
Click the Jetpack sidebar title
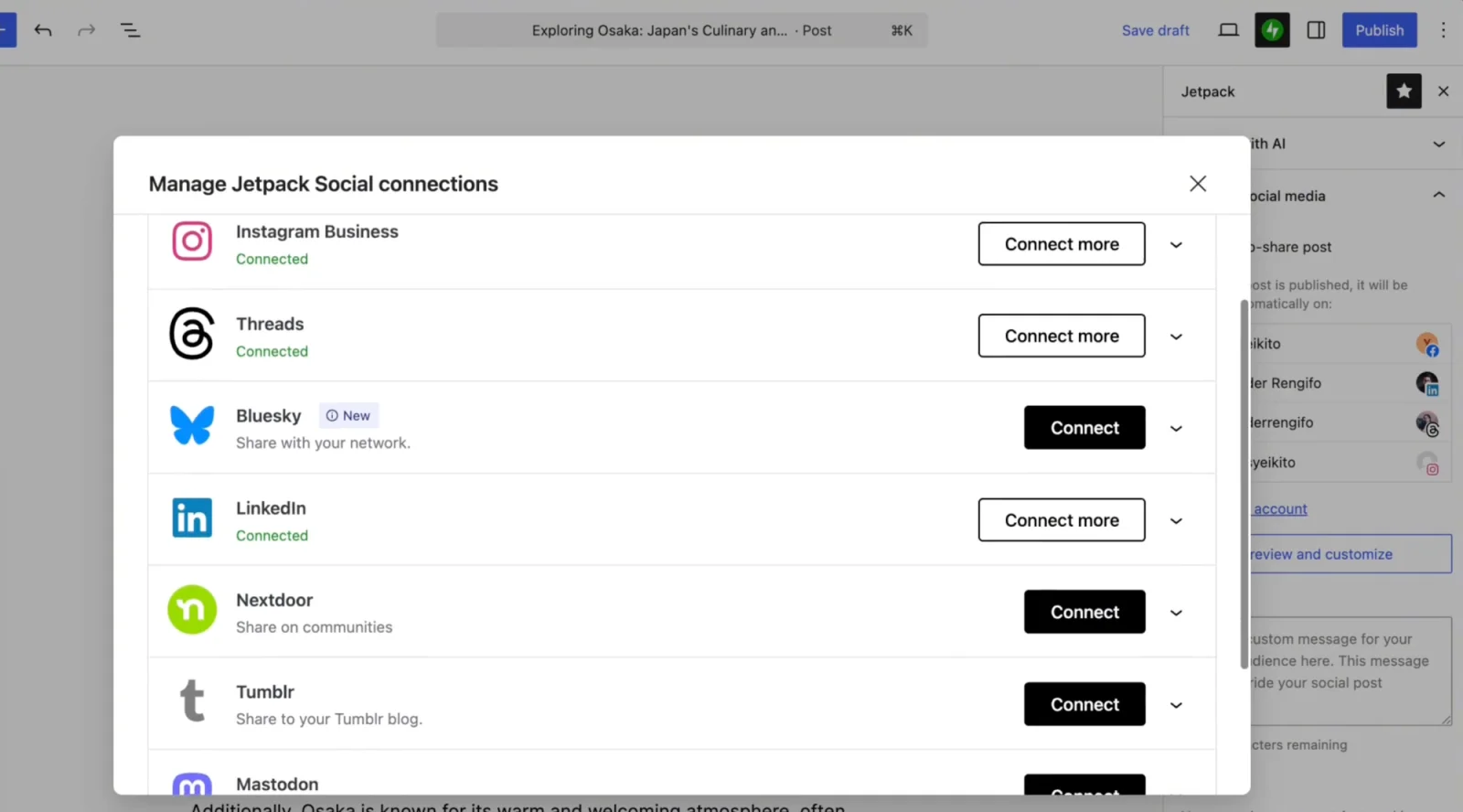pos(1208,91)
